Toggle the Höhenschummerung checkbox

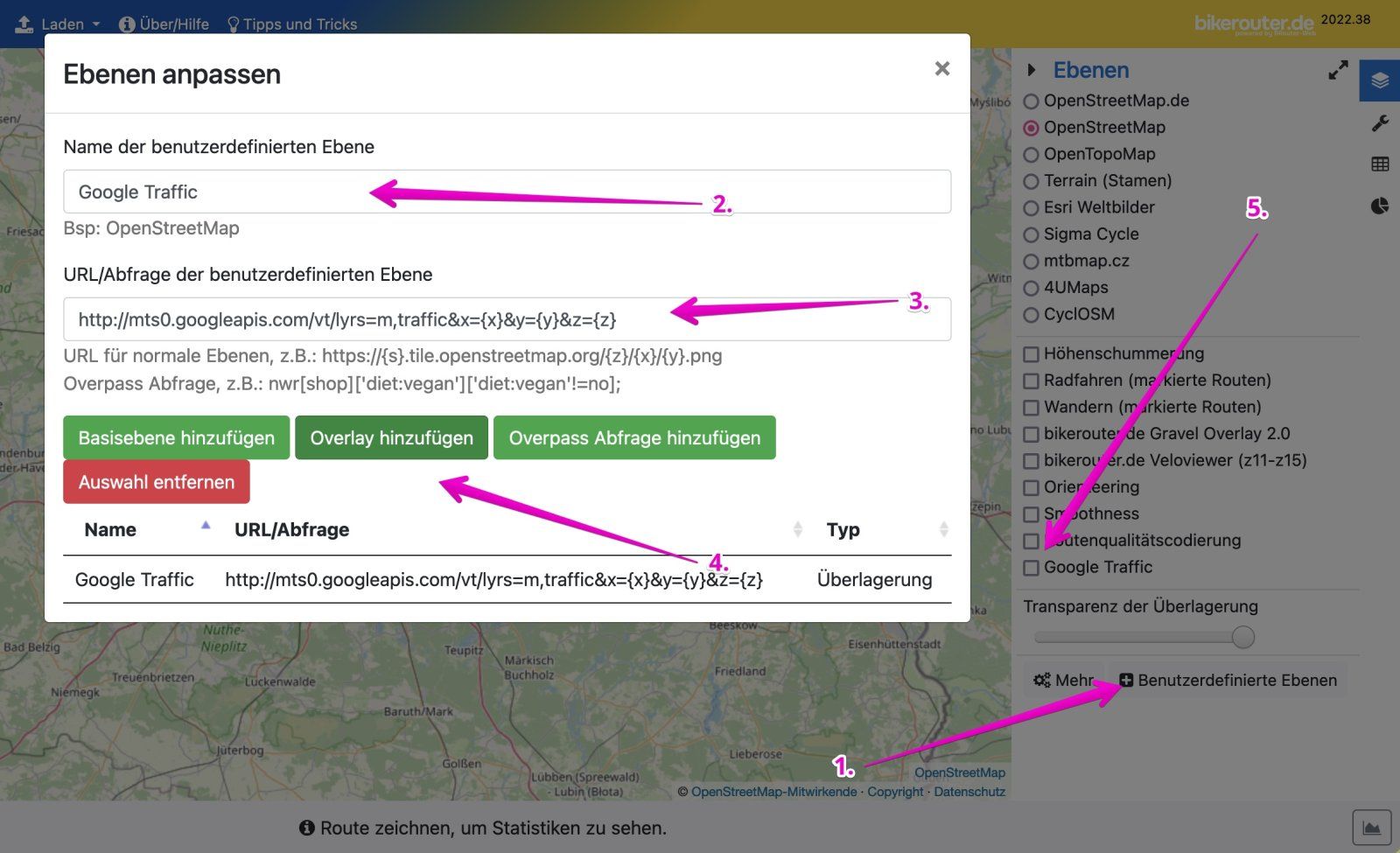pos(1032,354)
